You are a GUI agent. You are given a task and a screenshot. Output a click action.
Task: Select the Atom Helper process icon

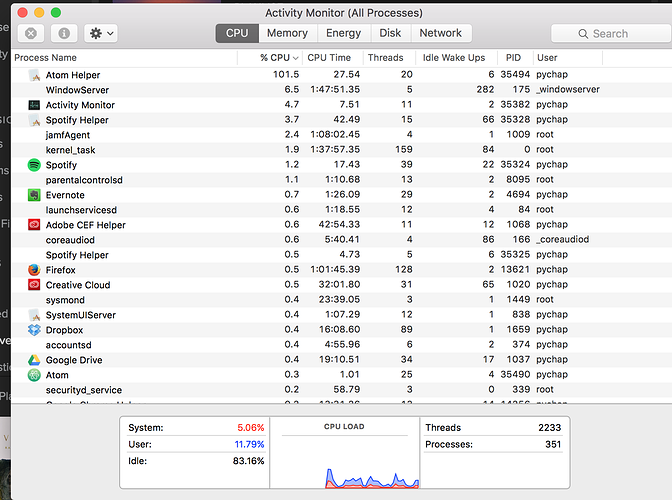click(34, 75)
